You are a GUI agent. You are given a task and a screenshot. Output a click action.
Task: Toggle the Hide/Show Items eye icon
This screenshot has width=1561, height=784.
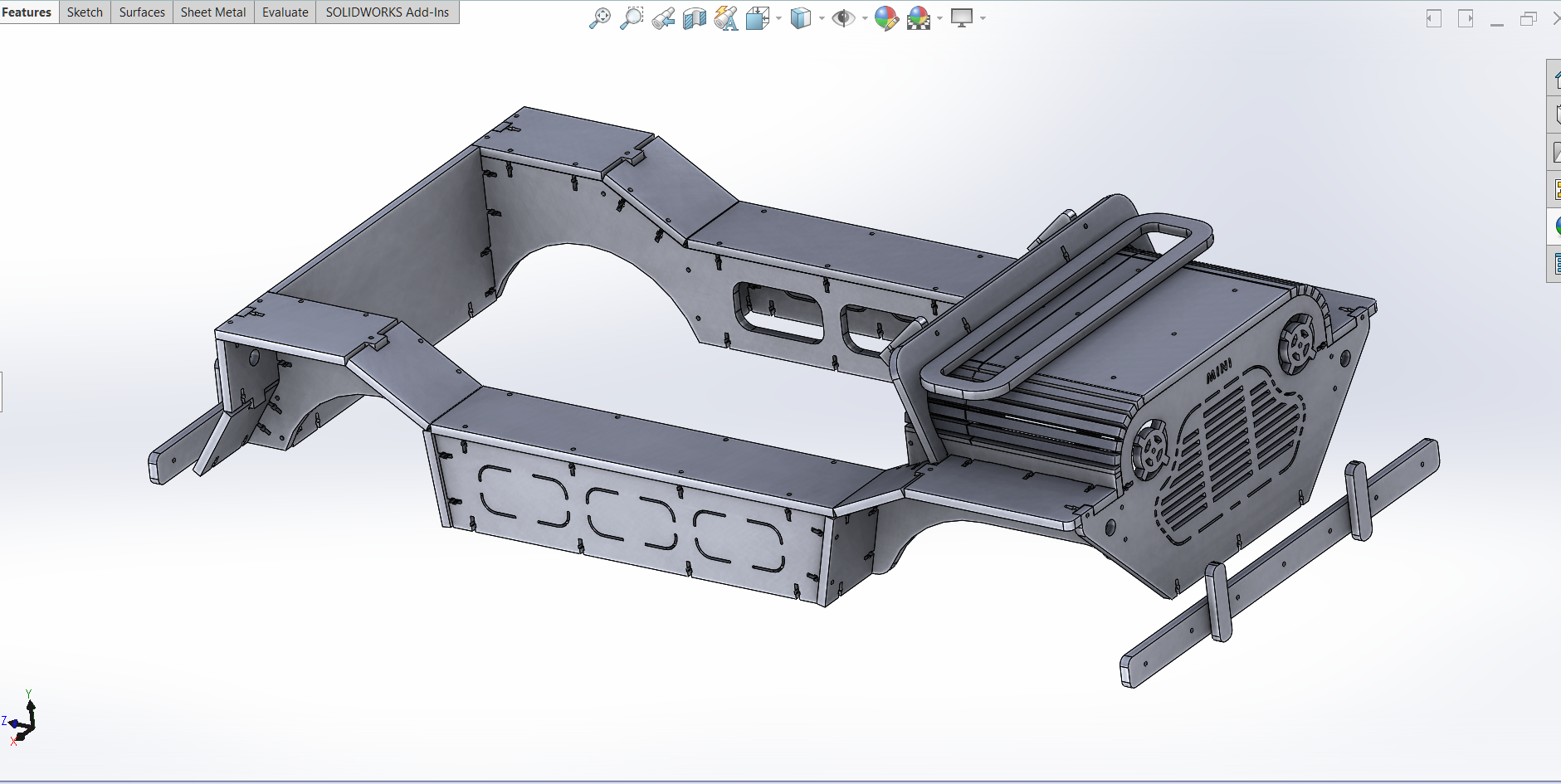[x=844, y=18]
